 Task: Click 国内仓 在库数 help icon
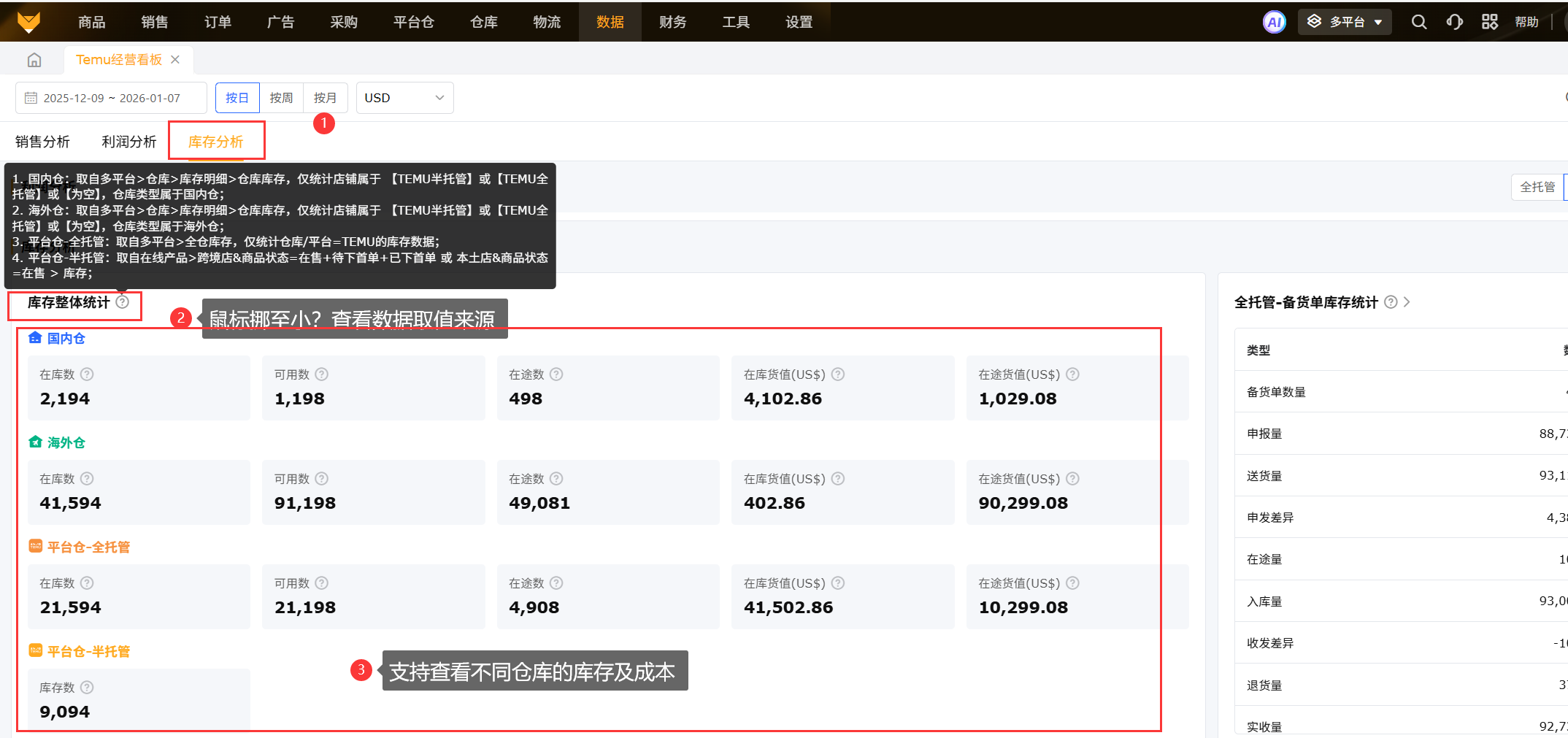tap(87, 374)
